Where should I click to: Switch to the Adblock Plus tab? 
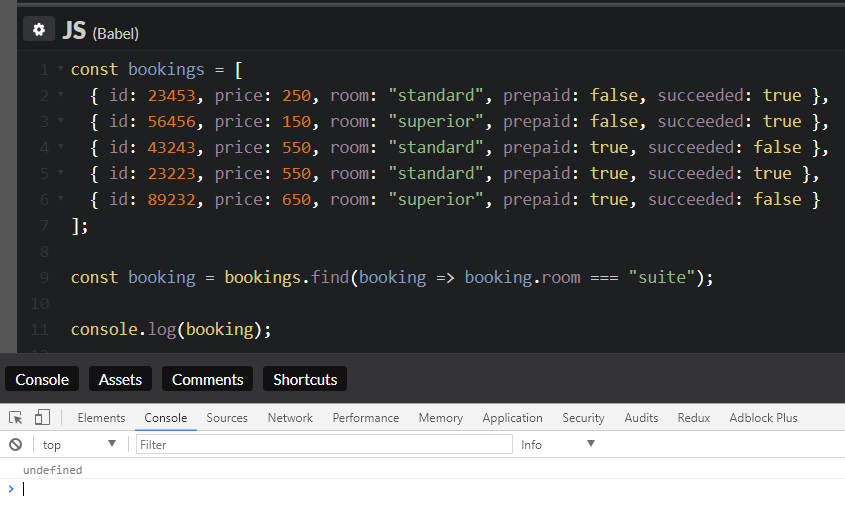pos(763,417)
